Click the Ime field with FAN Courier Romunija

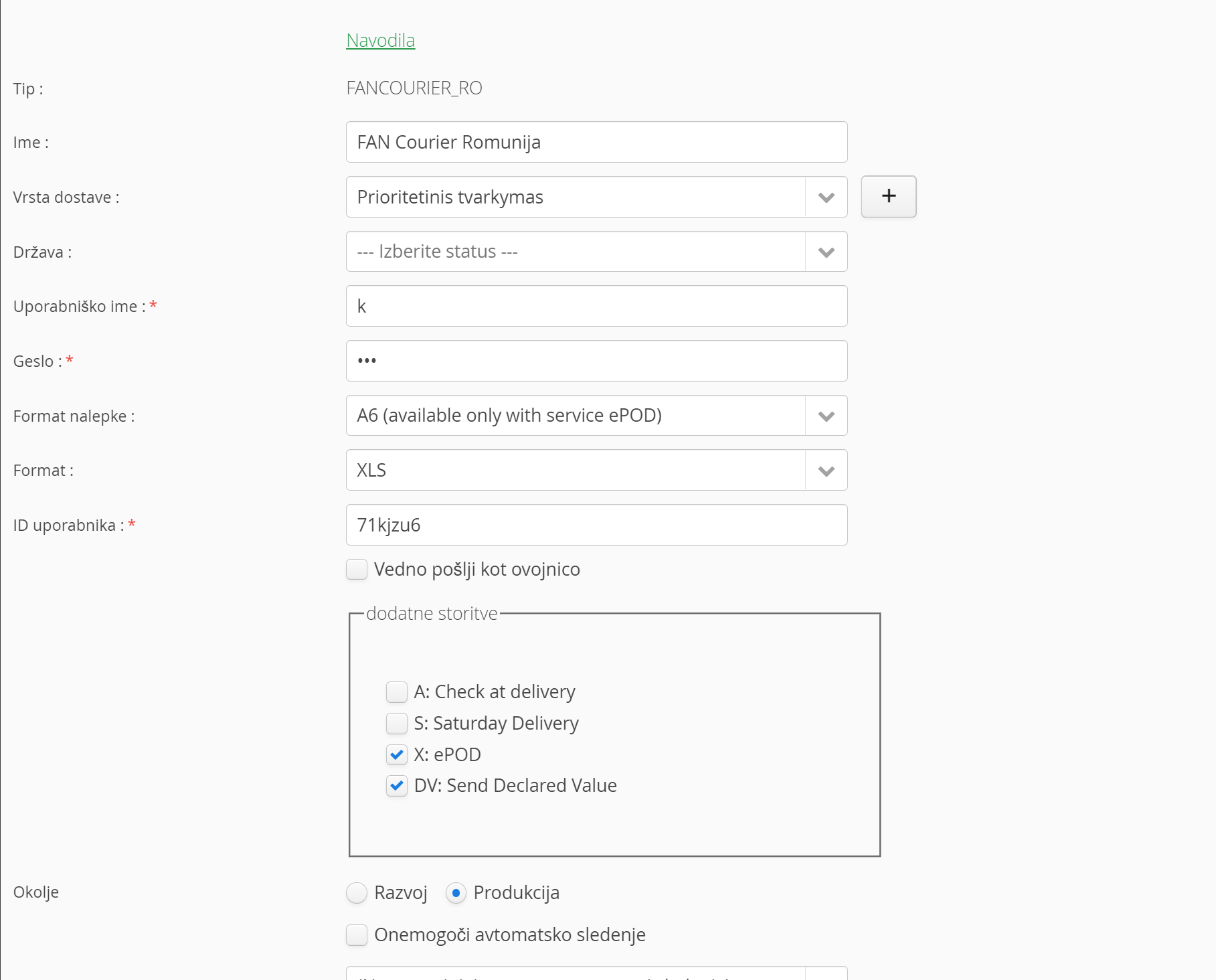click(x=596, y=142)
